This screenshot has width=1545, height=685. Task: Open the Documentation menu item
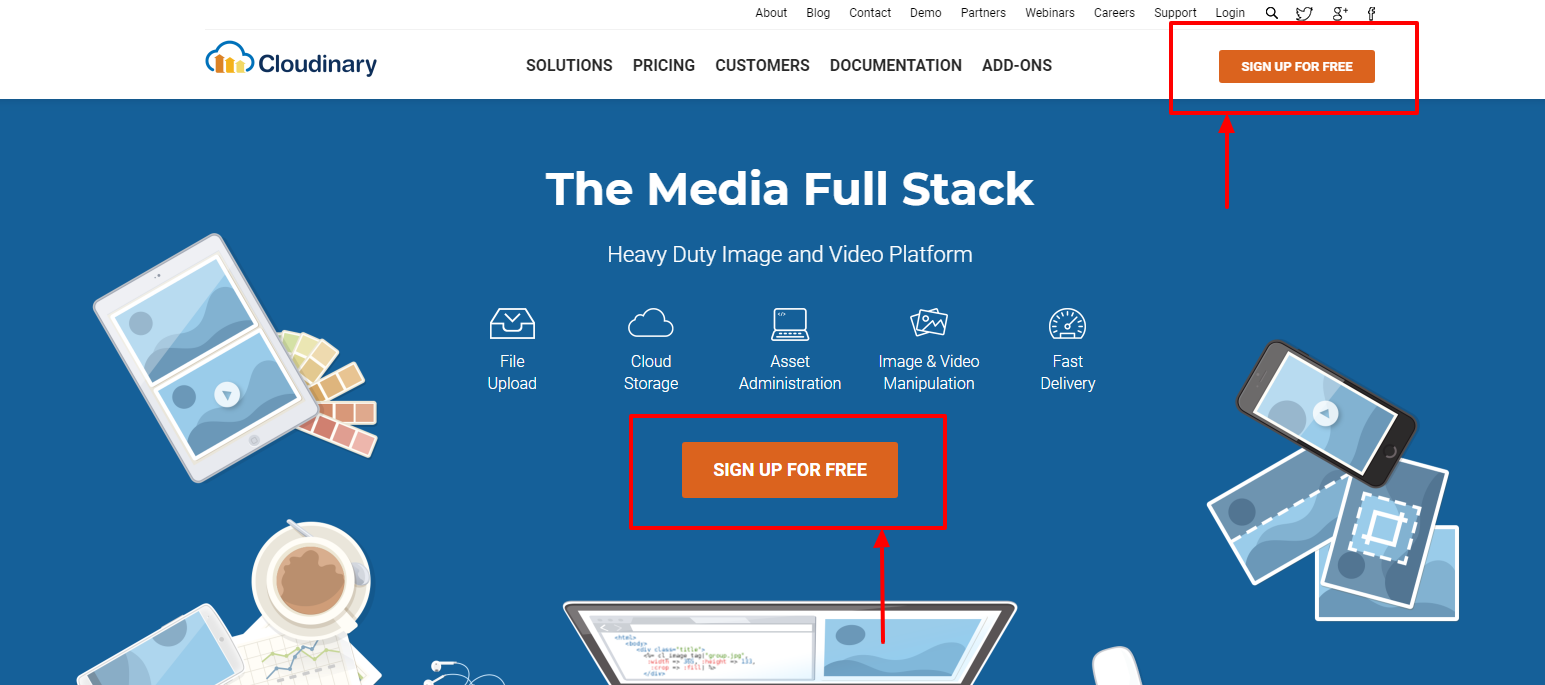point(896,65)
